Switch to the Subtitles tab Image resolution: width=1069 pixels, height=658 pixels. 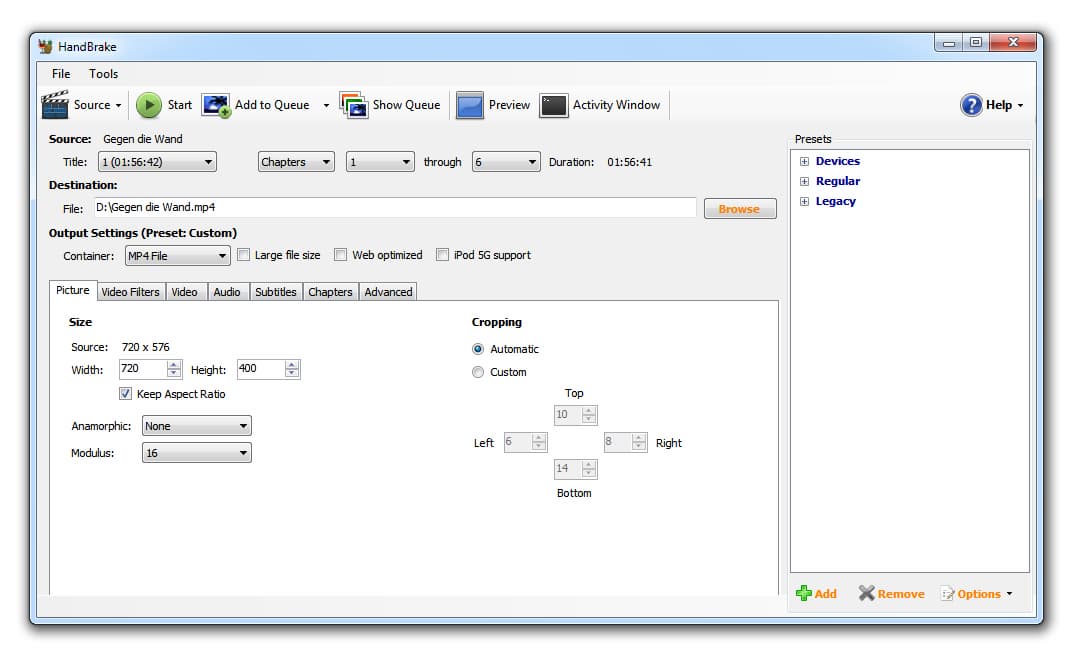(x=276, y=293)
